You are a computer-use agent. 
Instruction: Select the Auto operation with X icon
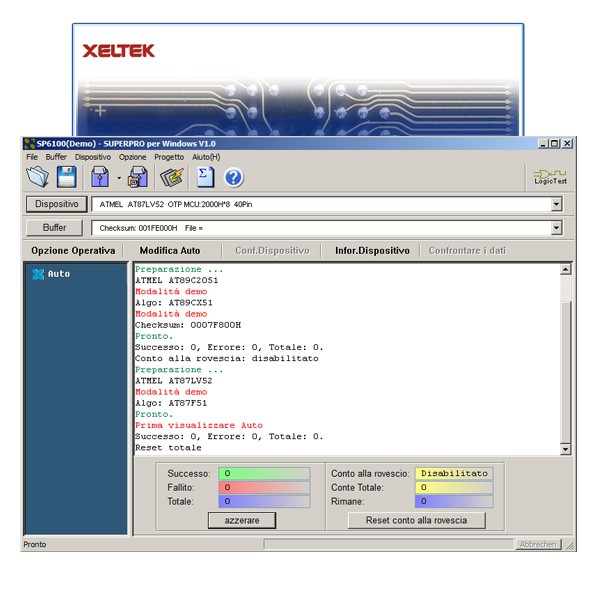51,274
